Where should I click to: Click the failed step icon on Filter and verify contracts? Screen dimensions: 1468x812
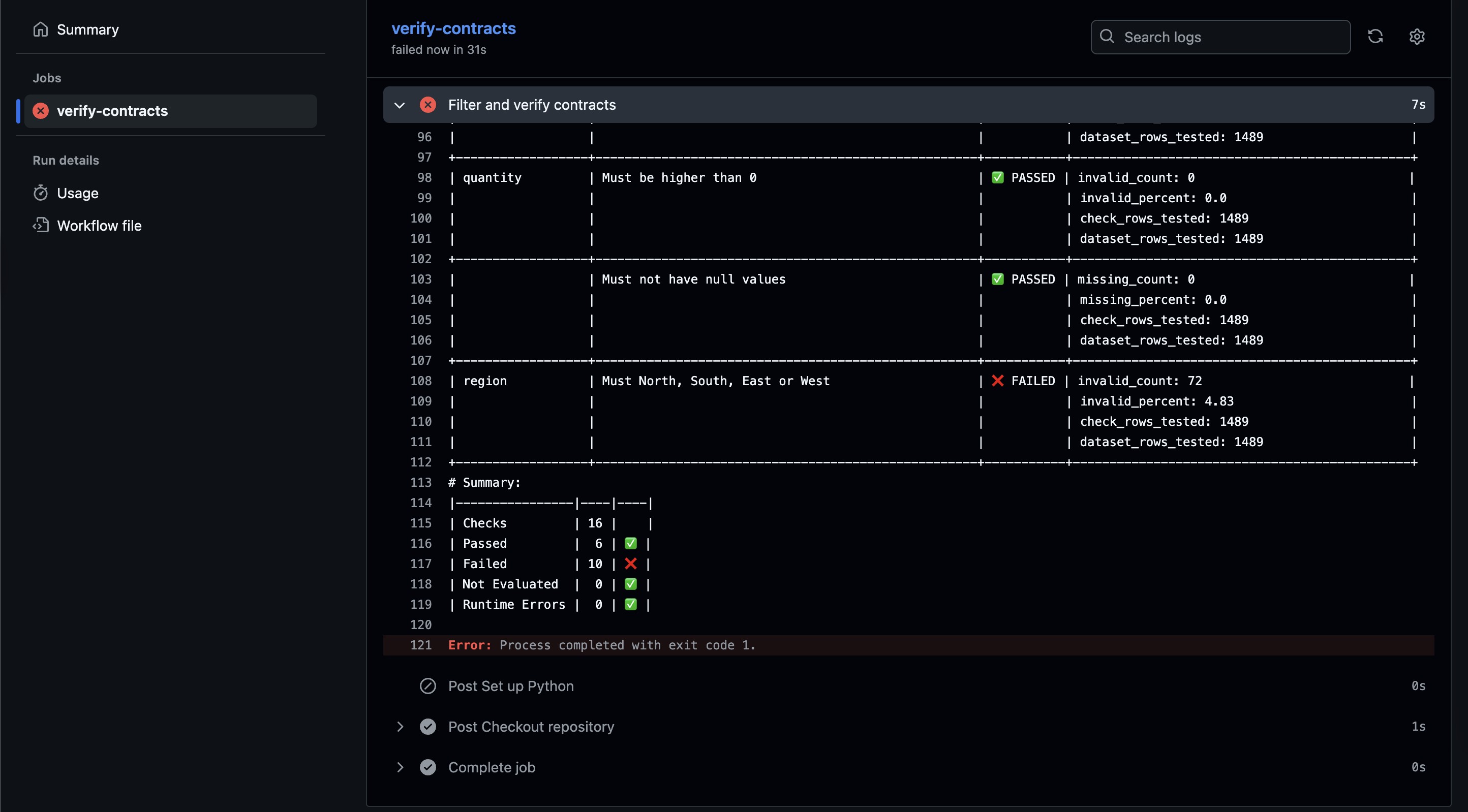pos(428,105)
